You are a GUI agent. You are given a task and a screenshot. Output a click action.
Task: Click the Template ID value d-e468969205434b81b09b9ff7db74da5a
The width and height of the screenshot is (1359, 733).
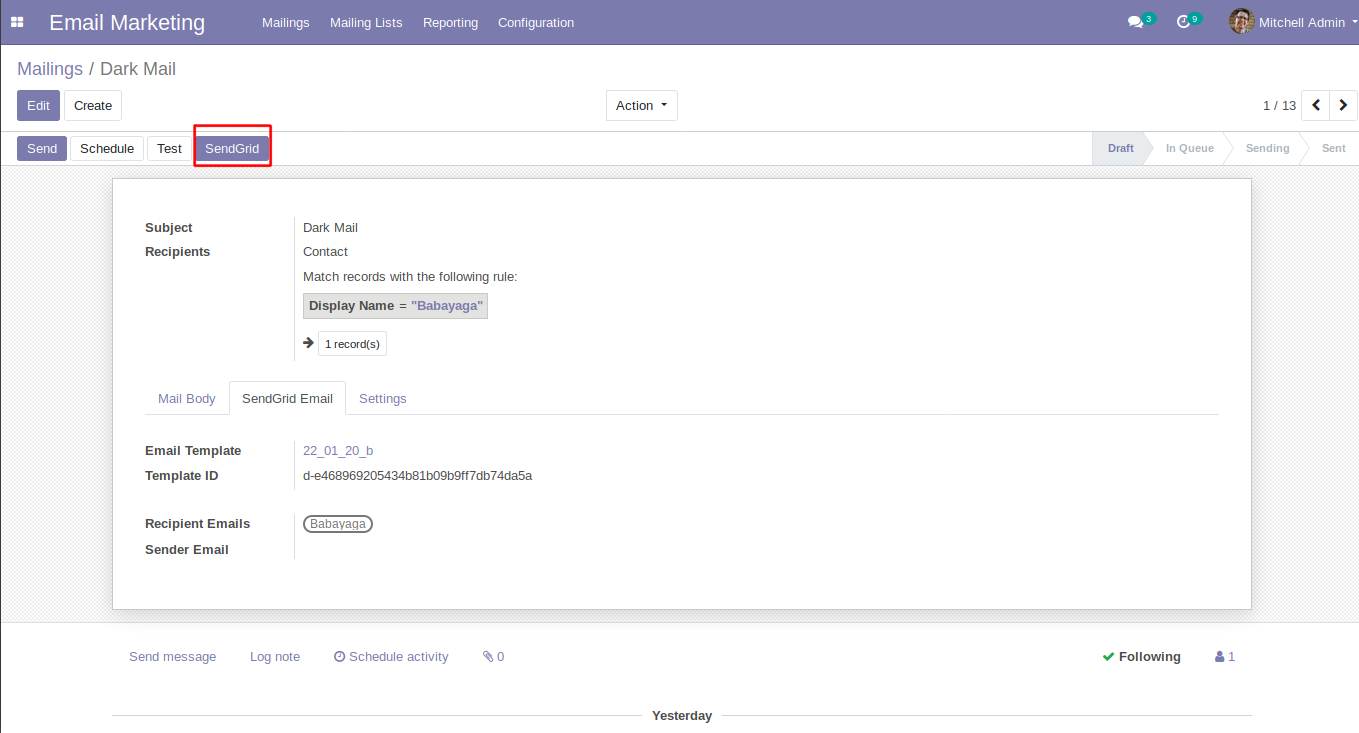[418, 476]
